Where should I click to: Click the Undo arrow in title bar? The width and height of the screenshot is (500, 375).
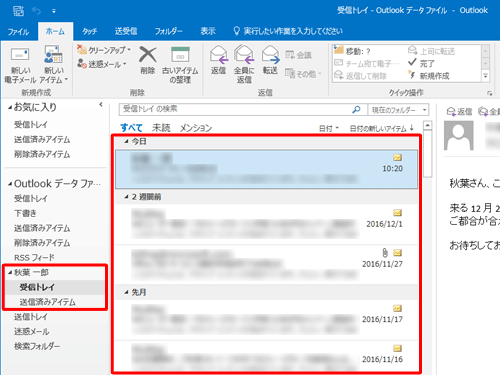click(36, 11)
